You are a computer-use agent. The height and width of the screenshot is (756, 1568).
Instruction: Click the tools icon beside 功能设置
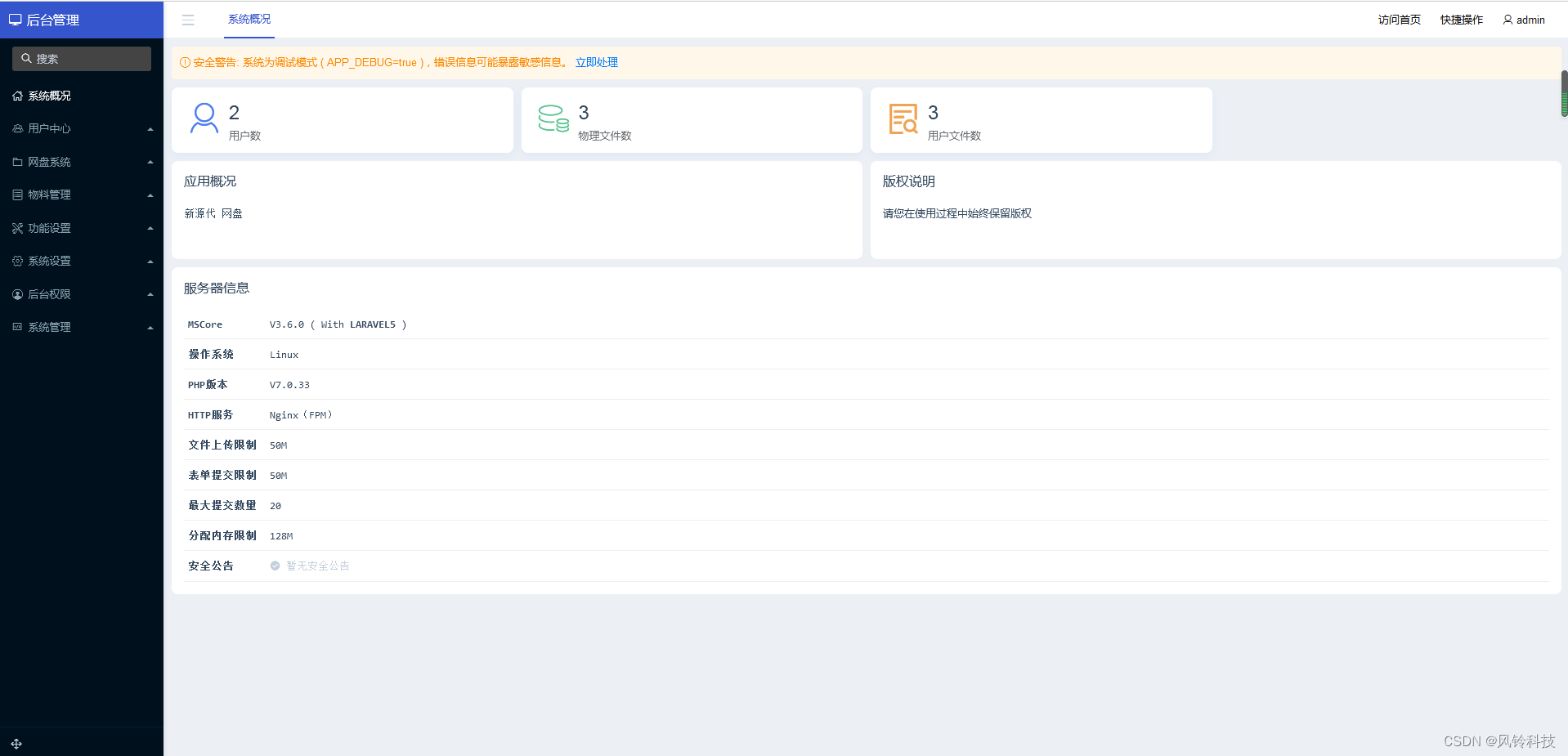pos(17,228)
